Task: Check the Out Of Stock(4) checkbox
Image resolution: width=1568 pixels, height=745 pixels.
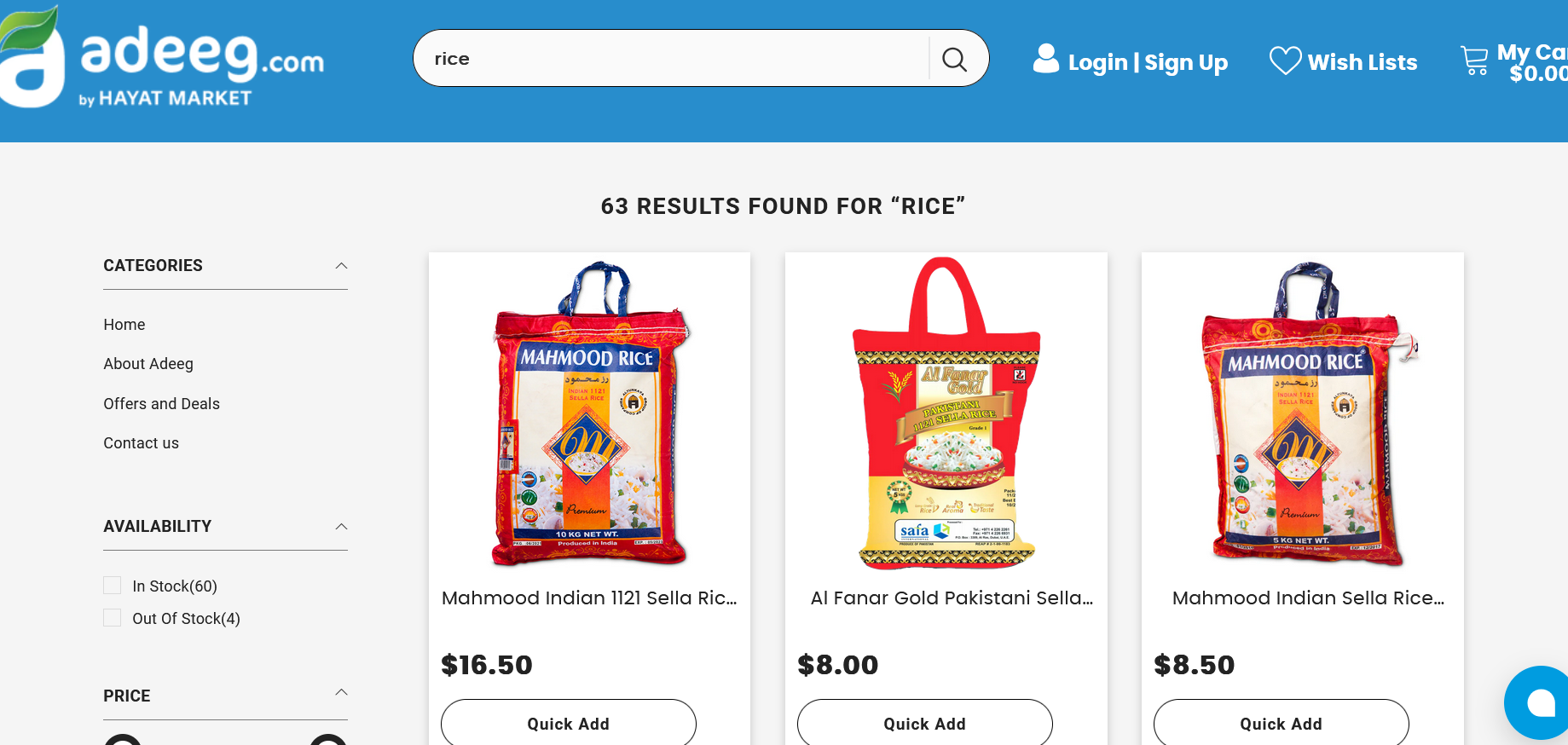Action: click(112, 618)
